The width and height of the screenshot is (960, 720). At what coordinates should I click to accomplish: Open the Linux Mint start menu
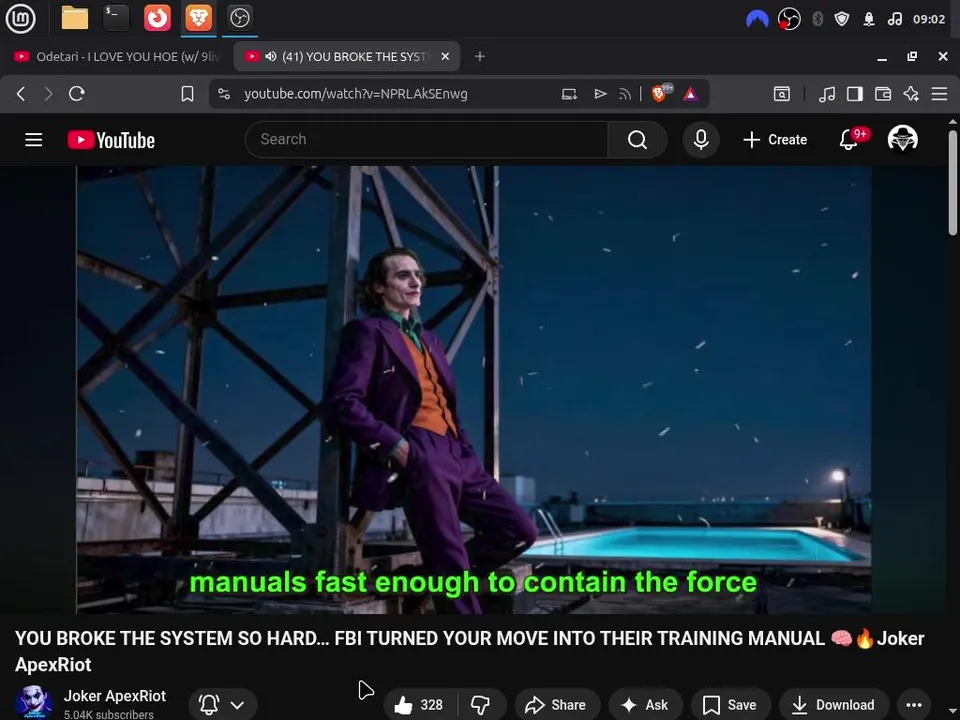click(x=20, y=18)
